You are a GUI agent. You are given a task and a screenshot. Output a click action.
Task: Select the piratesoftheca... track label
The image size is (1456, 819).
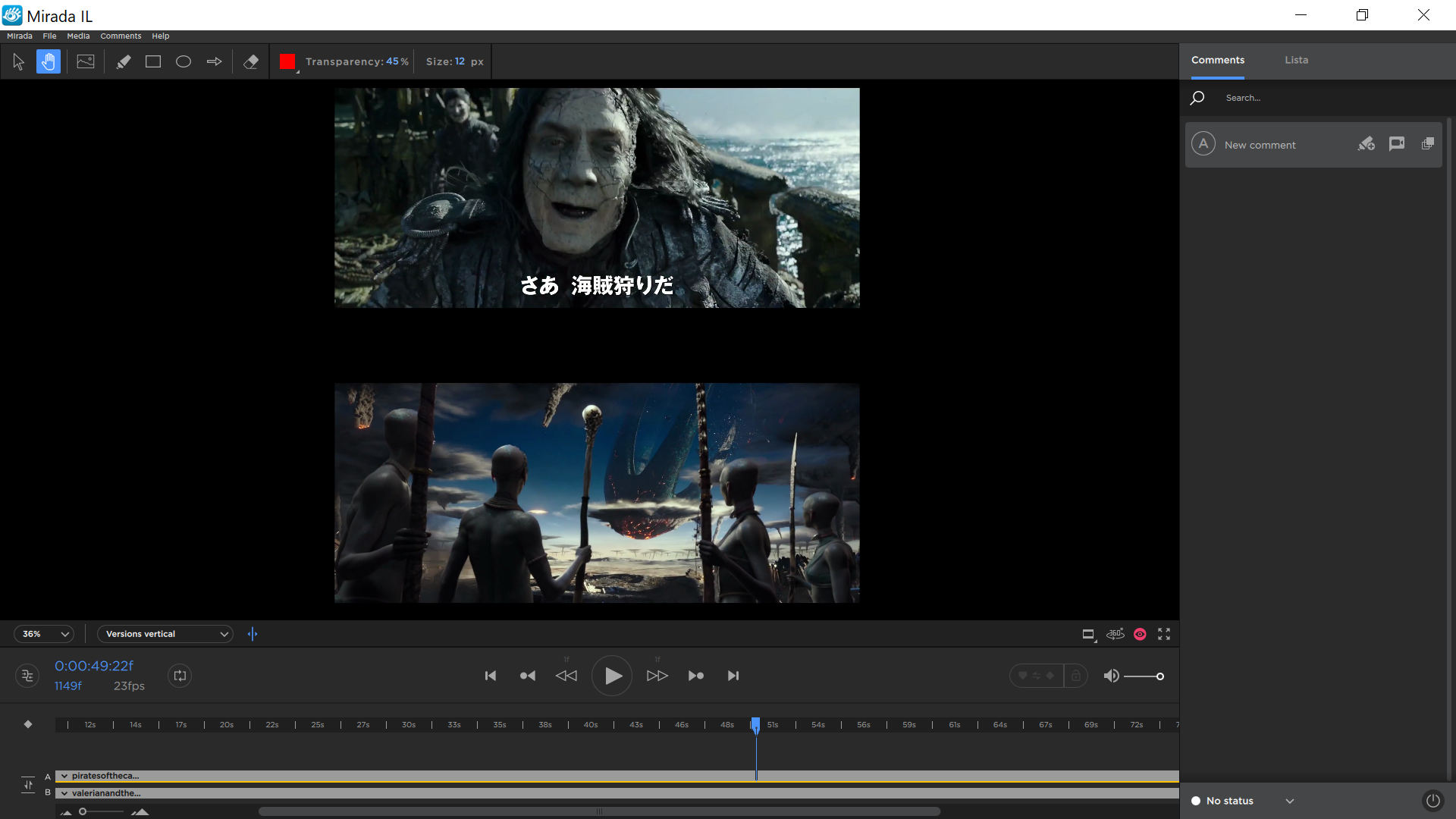105,776
